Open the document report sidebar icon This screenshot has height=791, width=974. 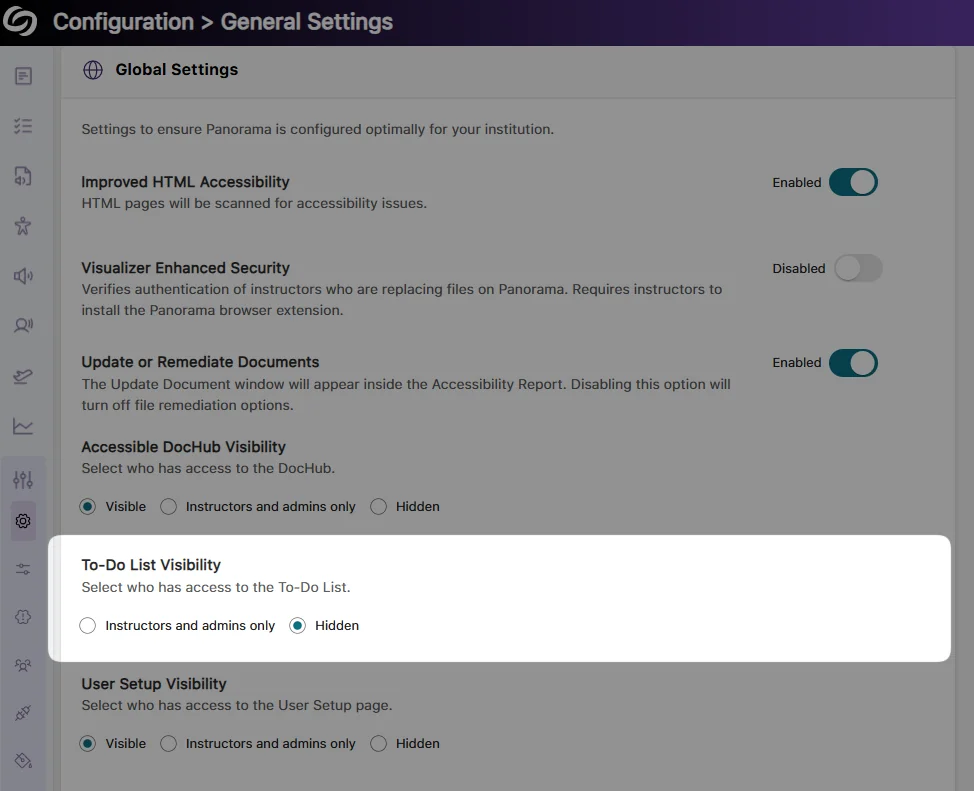(x=23, y=76)
